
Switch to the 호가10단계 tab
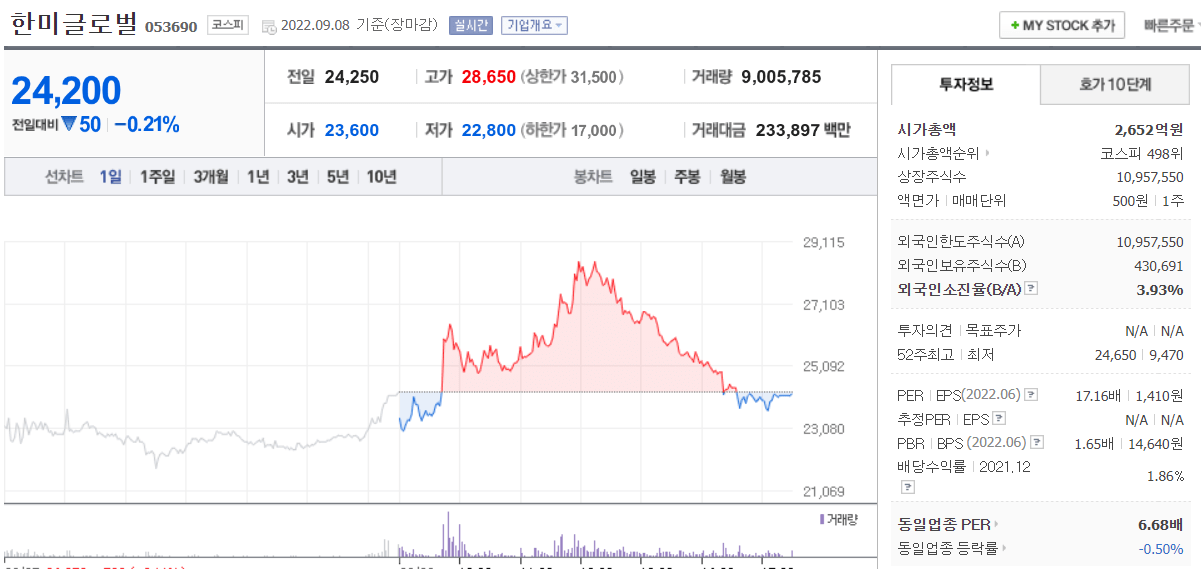click(x=1115, y=84)
